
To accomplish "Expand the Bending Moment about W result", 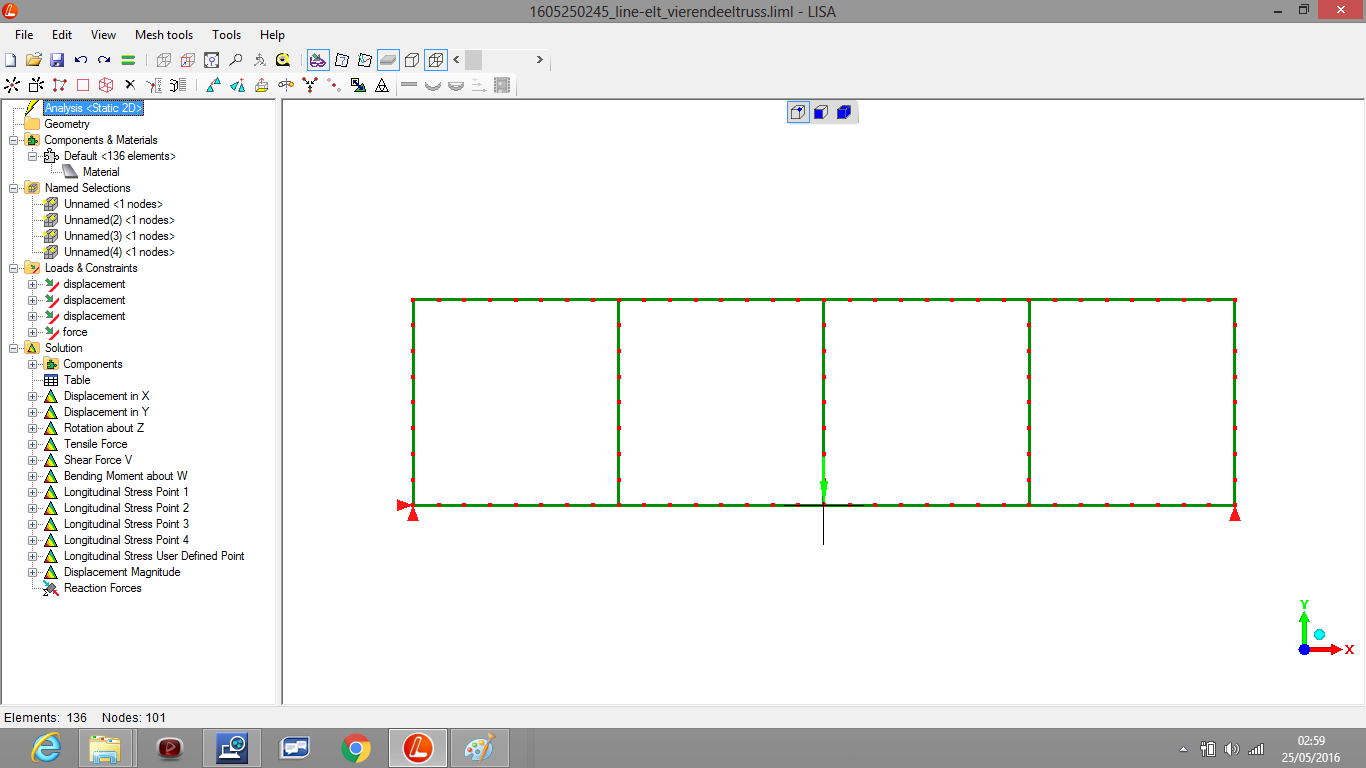I will click(32, 476).
